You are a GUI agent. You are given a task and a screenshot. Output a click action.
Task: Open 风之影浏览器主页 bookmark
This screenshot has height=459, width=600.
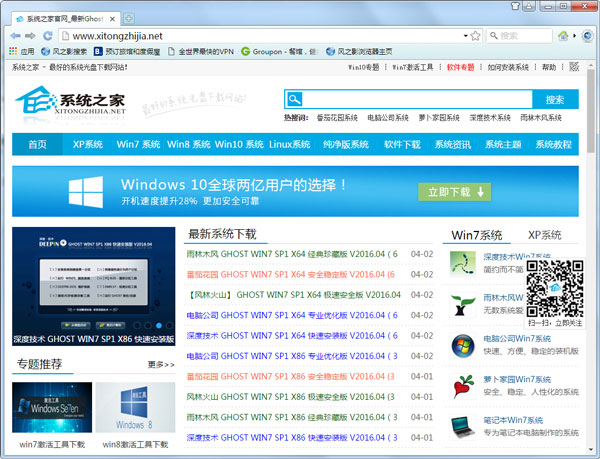tap(359, 51)
